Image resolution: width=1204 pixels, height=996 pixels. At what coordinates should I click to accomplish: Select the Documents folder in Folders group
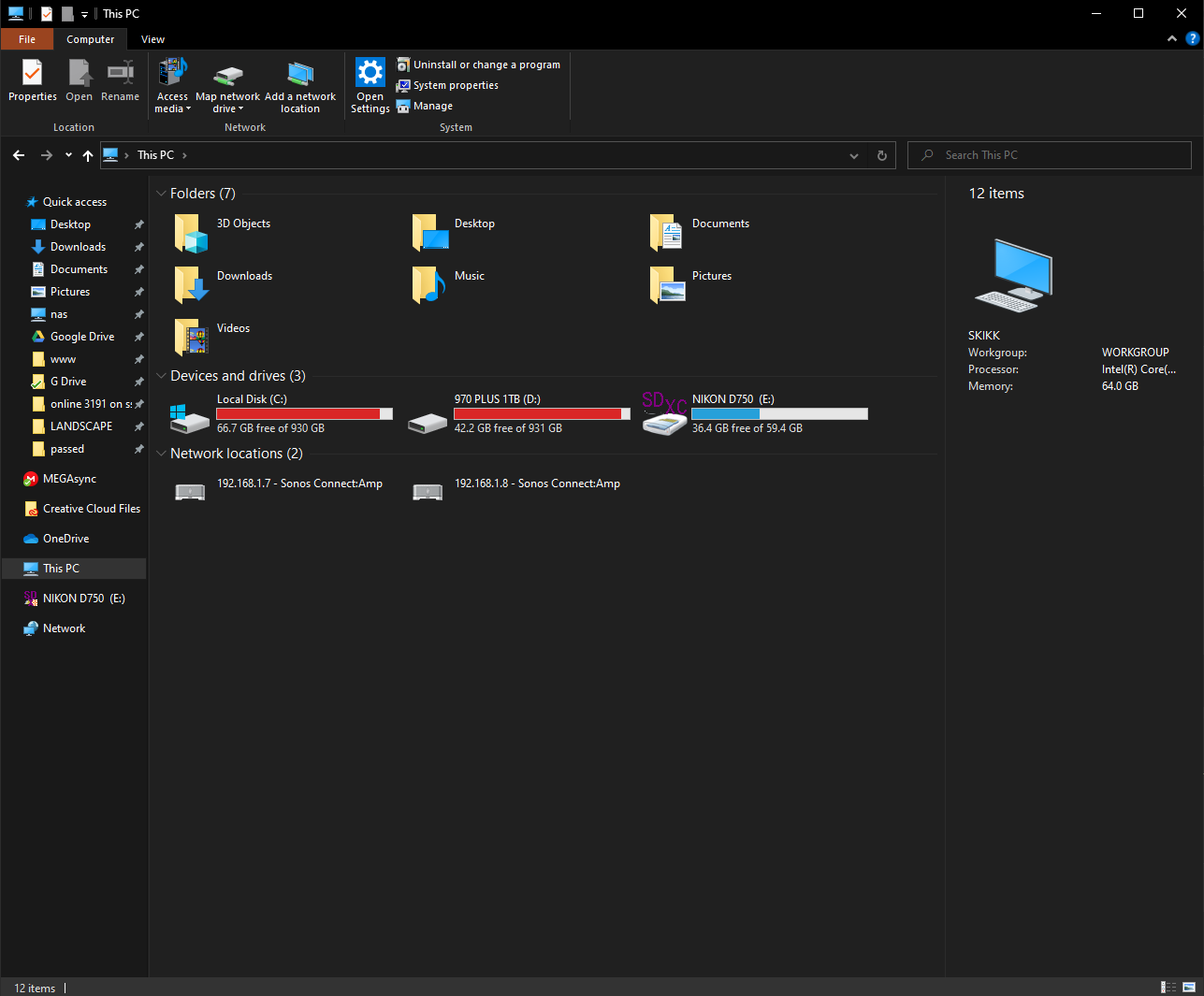[x=700, y=233]
